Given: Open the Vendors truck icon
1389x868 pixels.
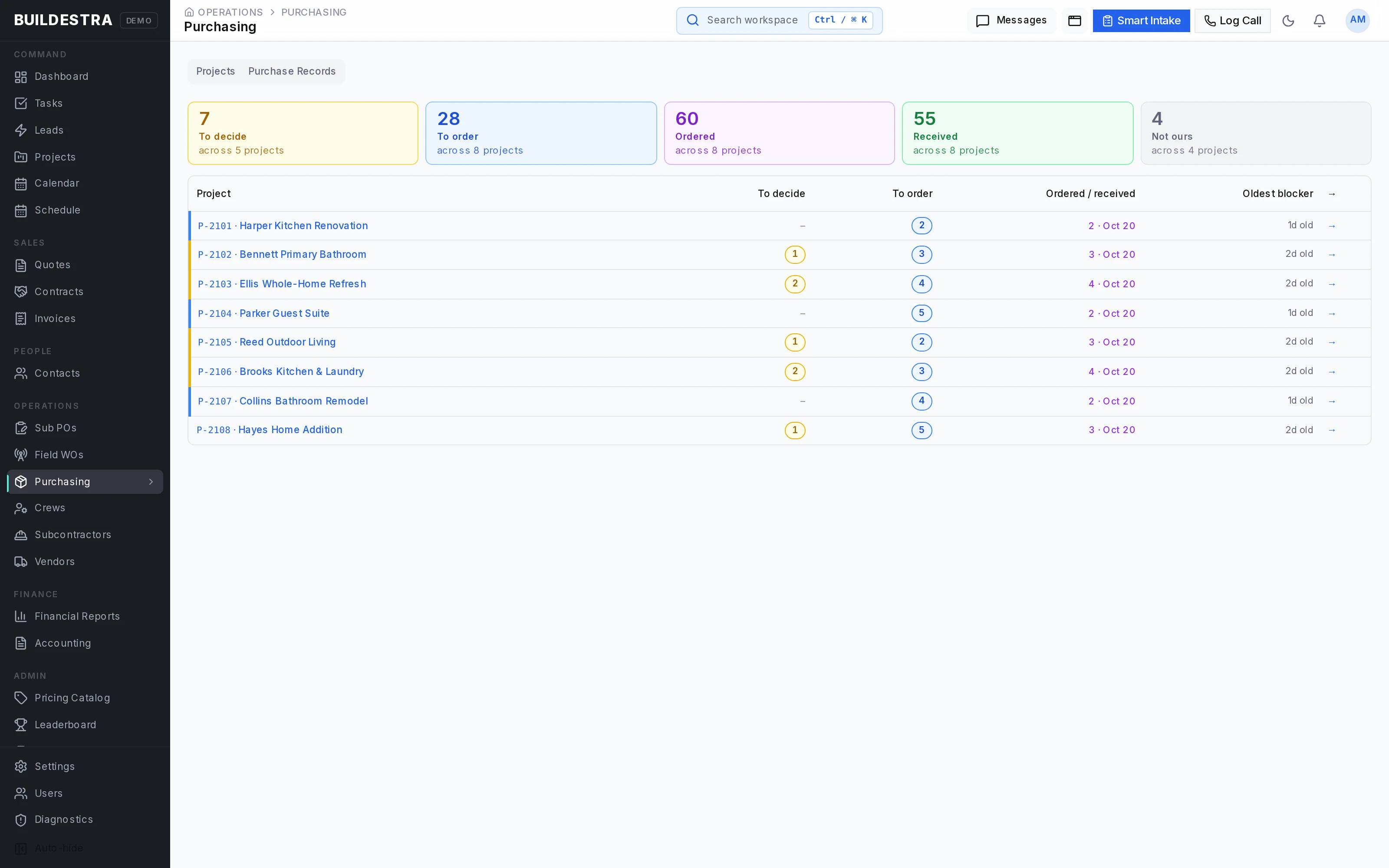Looking at the screenshot, I should (x=21, y=562).
